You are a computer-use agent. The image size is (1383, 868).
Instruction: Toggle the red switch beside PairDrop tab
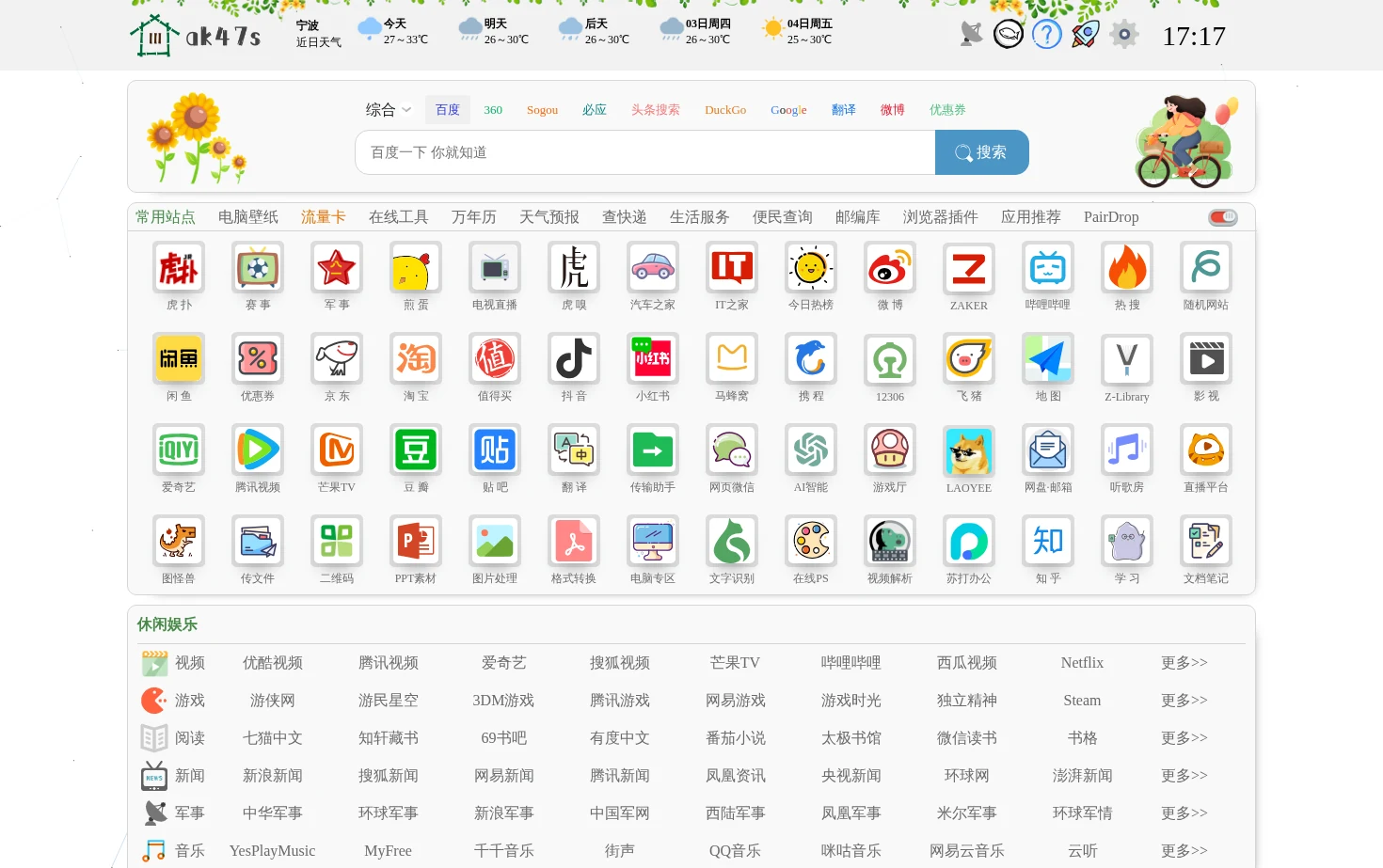1223,217
